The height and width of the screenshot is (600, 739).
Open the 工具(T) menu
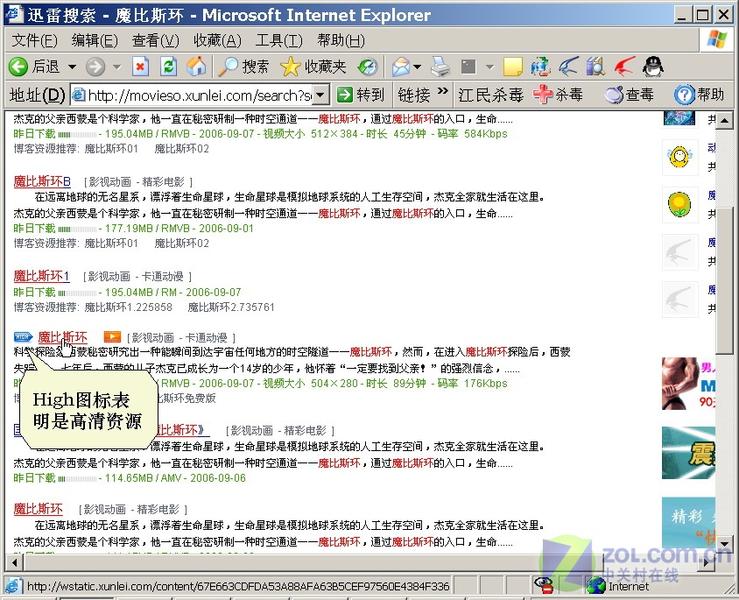279,41
